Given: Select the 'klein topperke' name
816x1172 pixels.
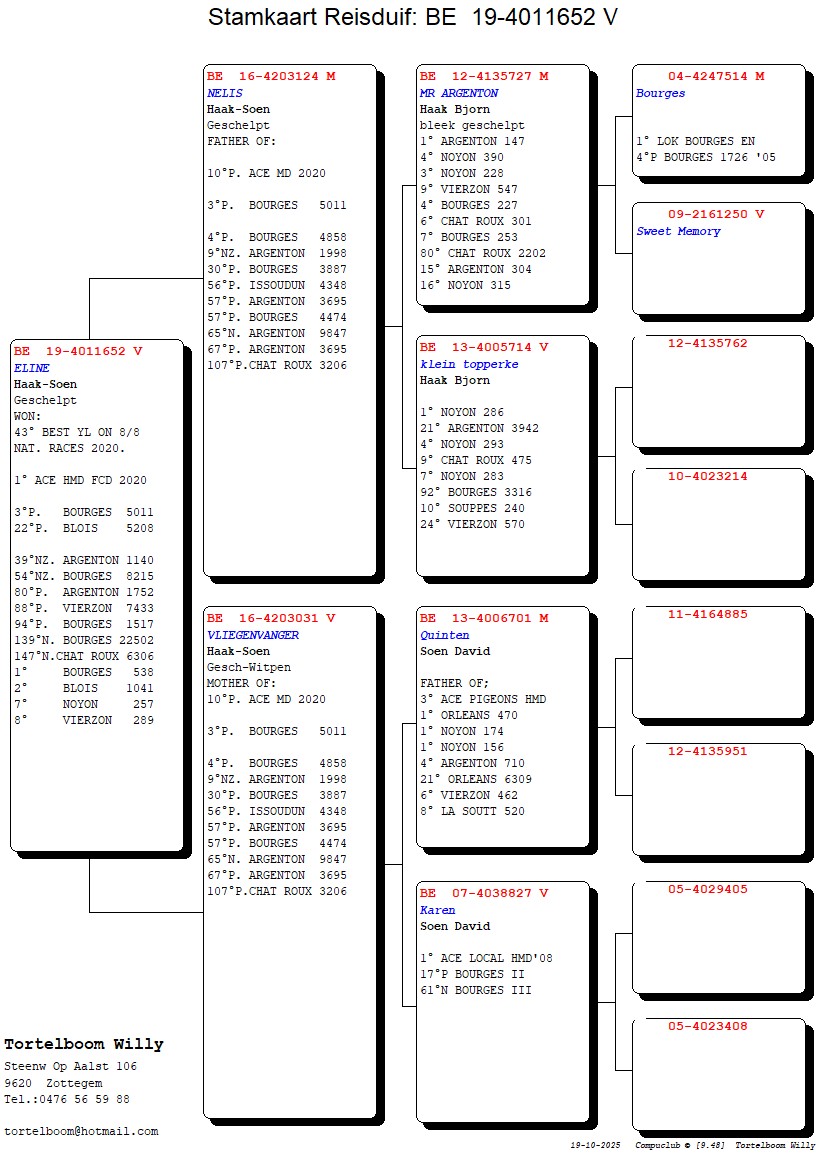Looking at the screenshot, I should tap(469, 364).
